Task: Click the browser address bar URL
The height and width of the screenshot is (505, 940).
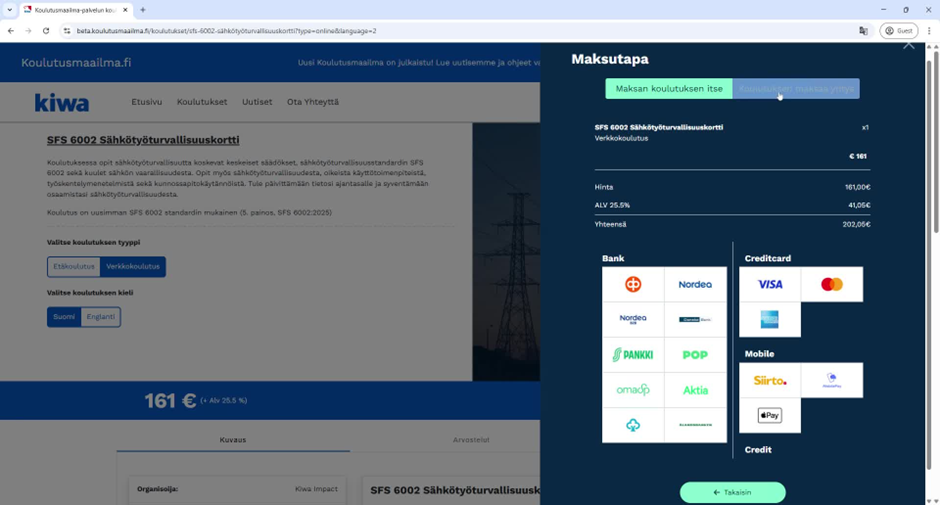Action: pos(227,31)
